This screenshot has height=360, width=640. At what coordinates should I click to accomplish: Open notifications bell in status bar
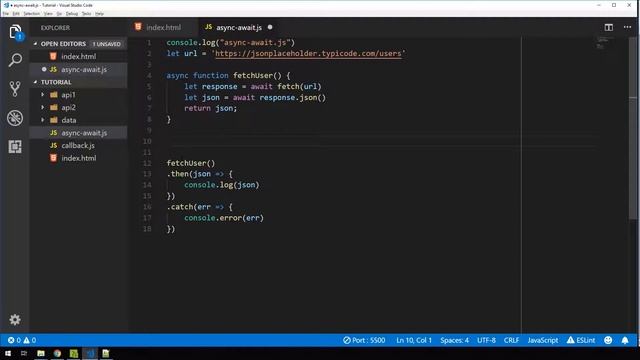pos(625,340)
